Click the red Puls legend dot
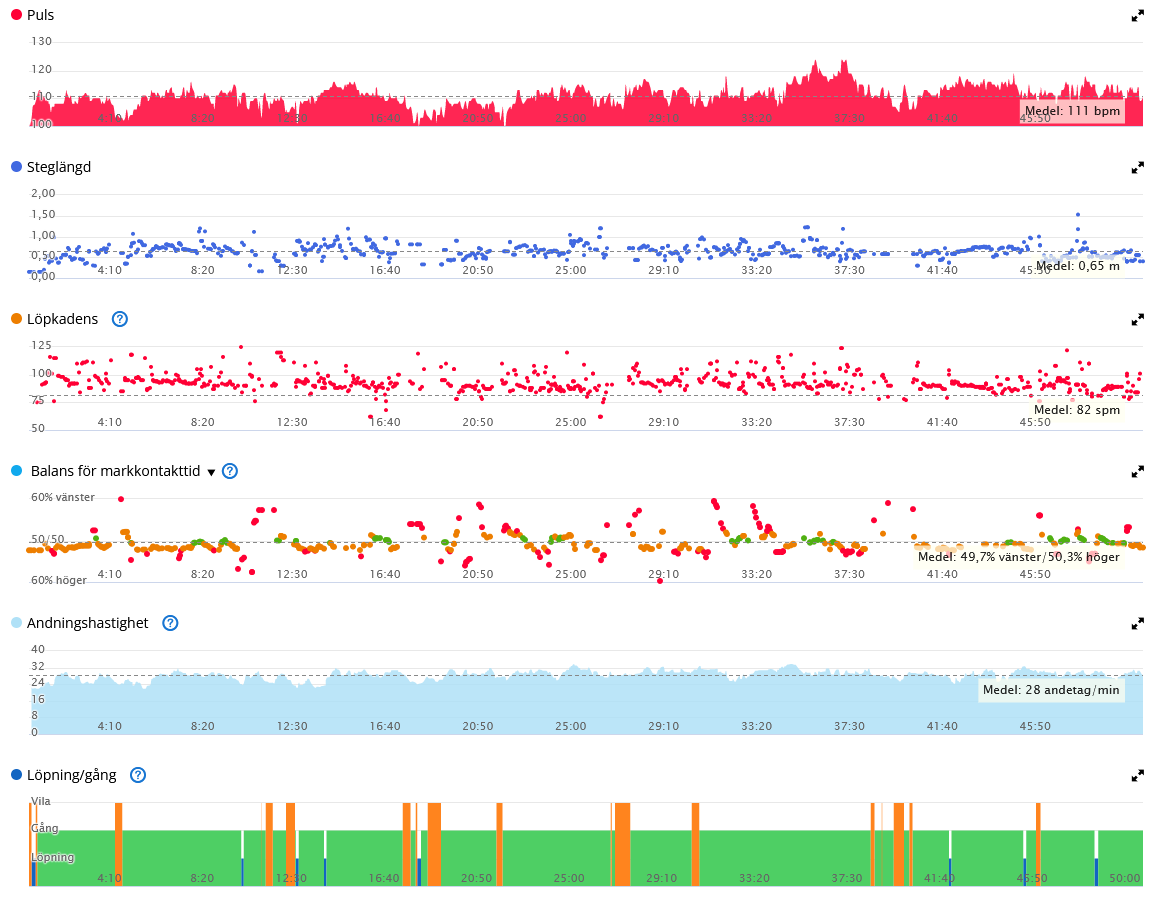The image size is (1156, 899). [17, 15]
